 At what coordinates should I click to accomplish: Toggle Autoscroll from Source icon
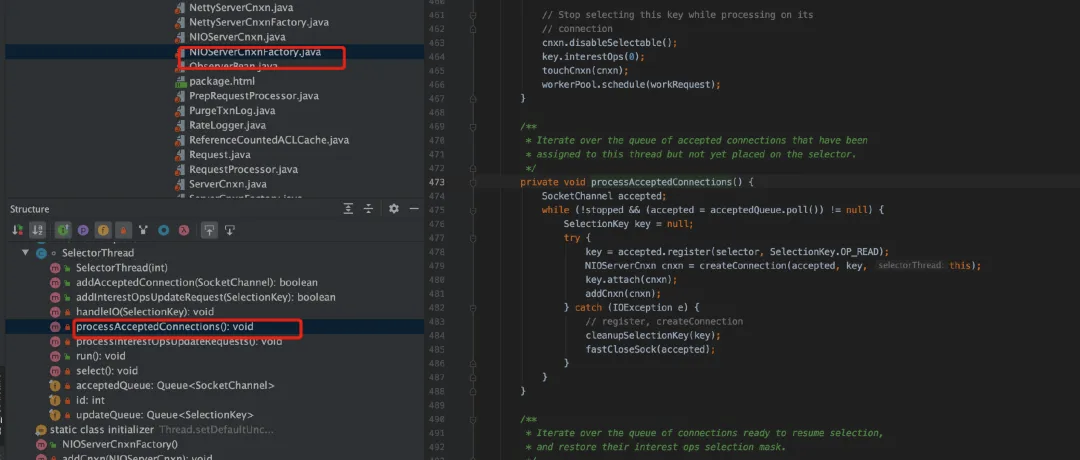coord(230,230)
